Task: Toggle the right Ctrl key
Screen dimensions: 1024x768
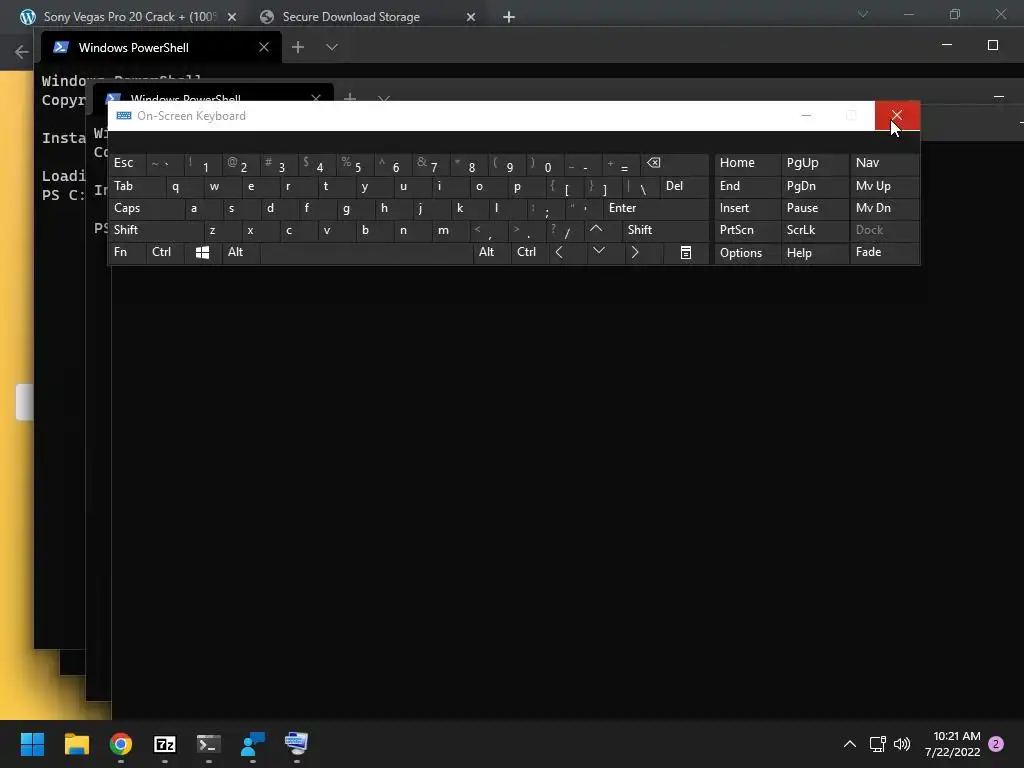Action: 530,253
